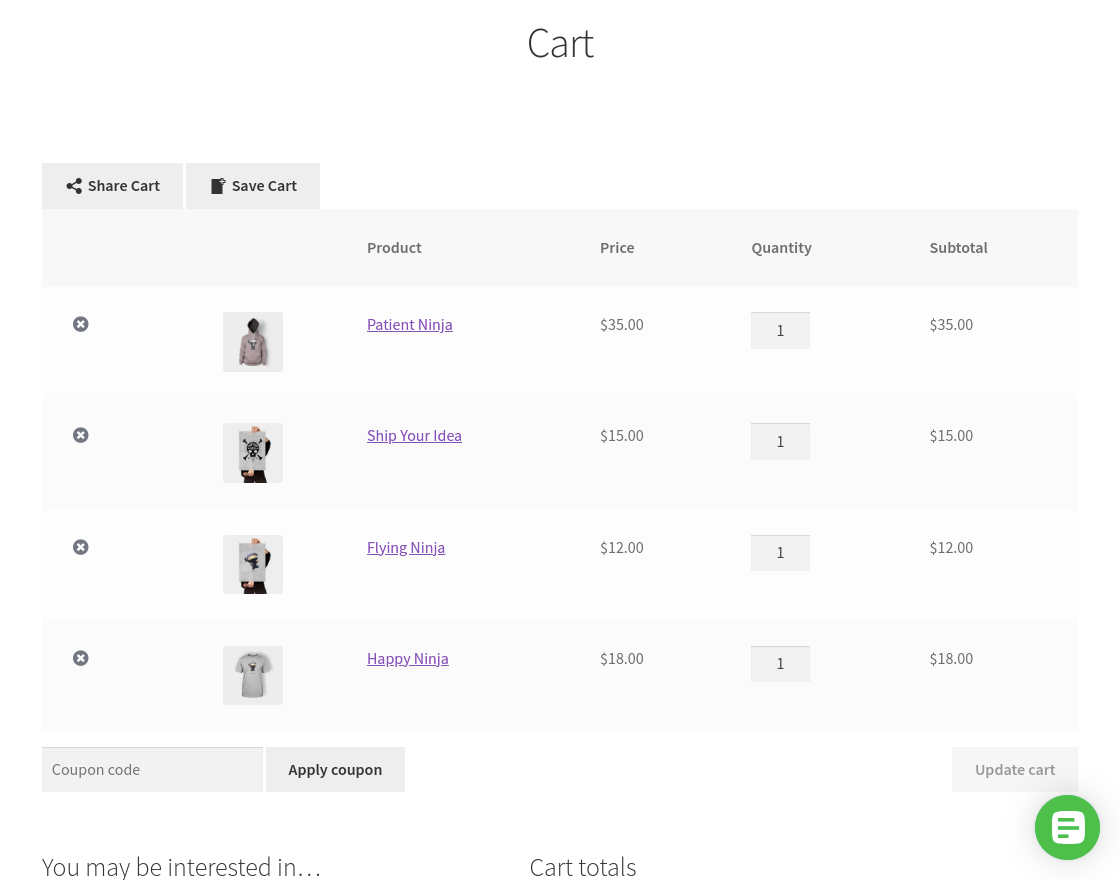Viewport: 1120px width, 880px height.
Task: Click the Coupon code input field
Action: (152, 769)
